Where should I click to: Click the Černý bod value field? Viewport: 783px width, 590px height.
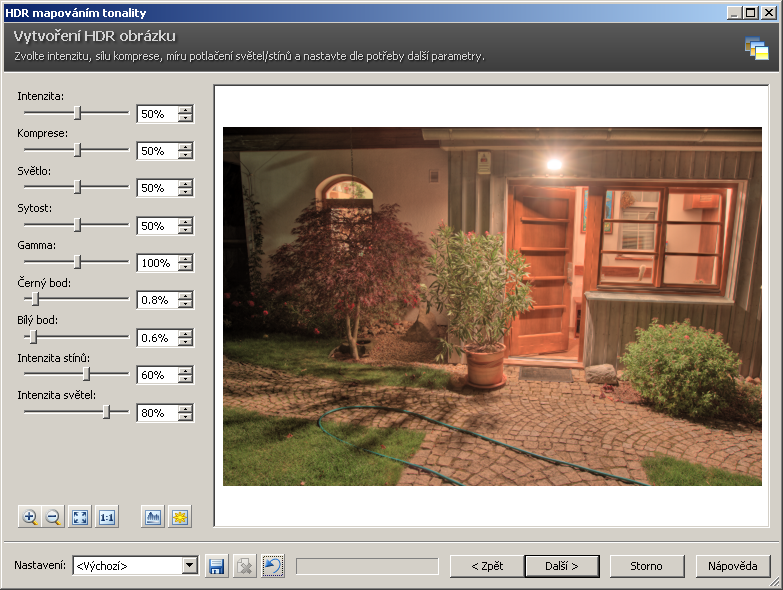click(x=157, y=300)
